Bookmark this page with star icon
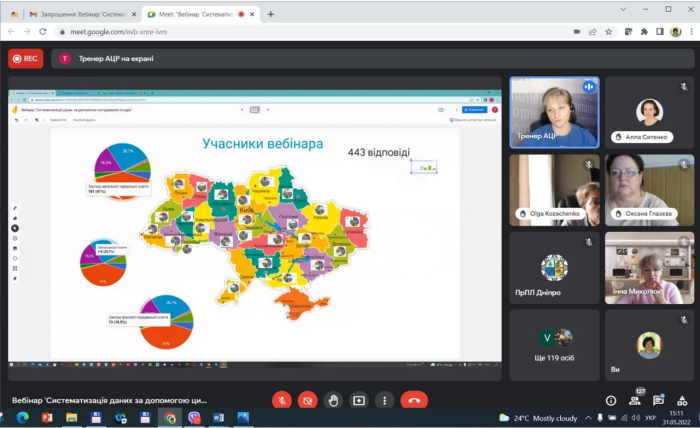The height and width of the screenshot is (428, 700). (609, 31)
